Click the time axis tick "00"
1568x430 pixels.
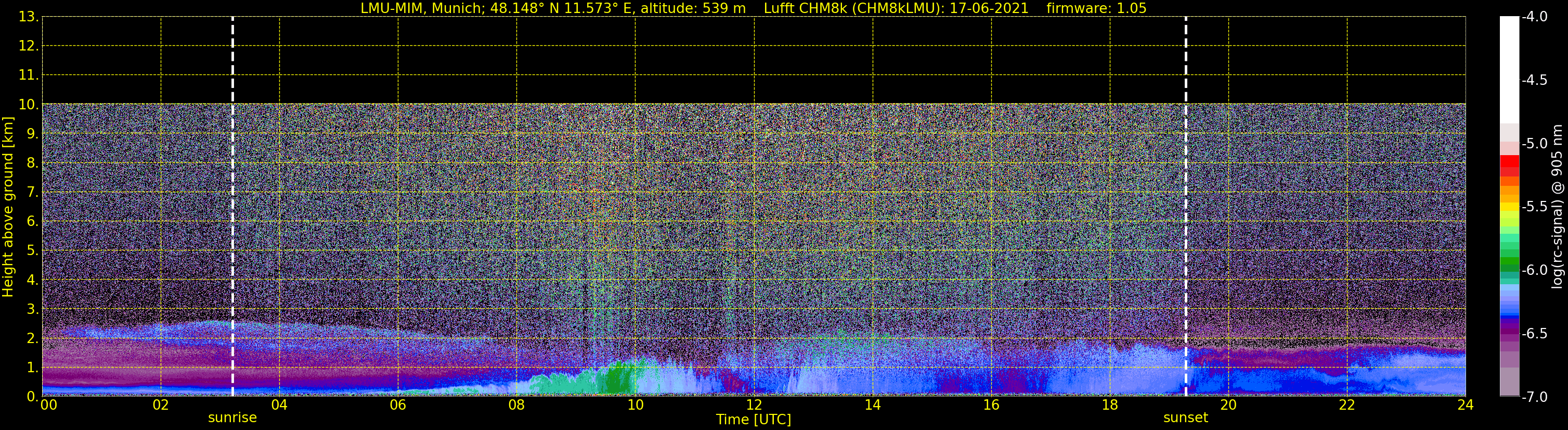point(49,405)
